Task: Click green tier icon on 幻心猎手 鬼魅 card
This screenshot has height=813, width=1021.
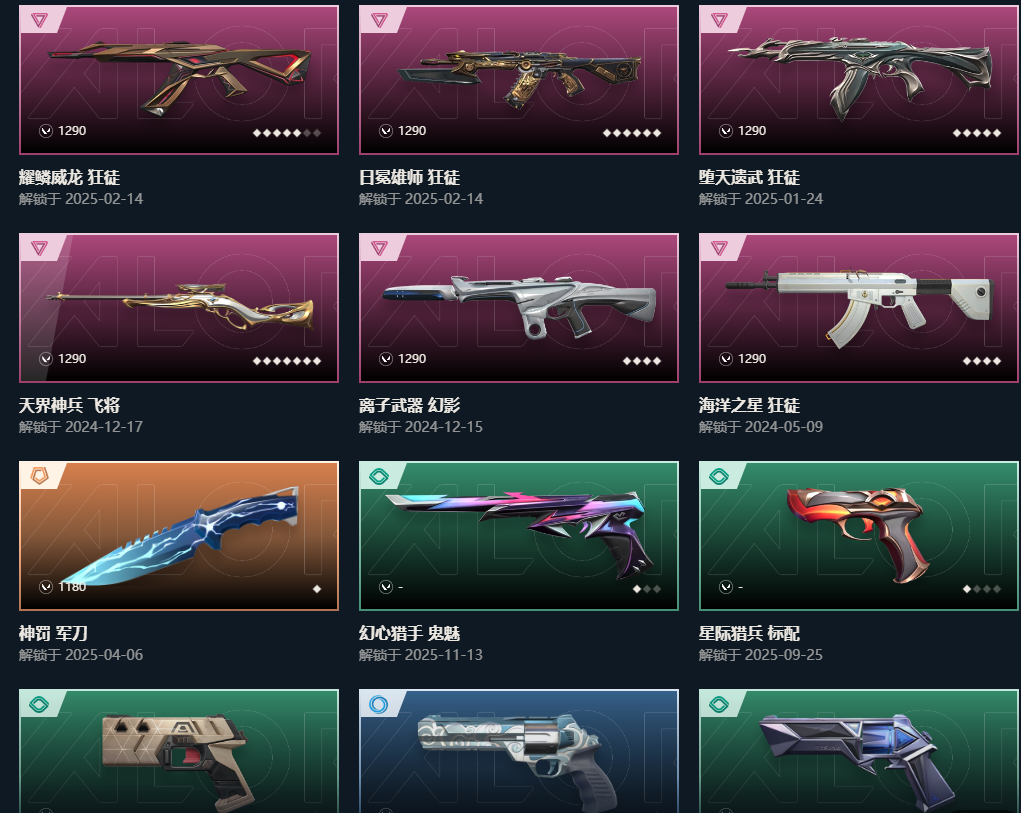Action: pyautogui.click(x=379, y=476)
